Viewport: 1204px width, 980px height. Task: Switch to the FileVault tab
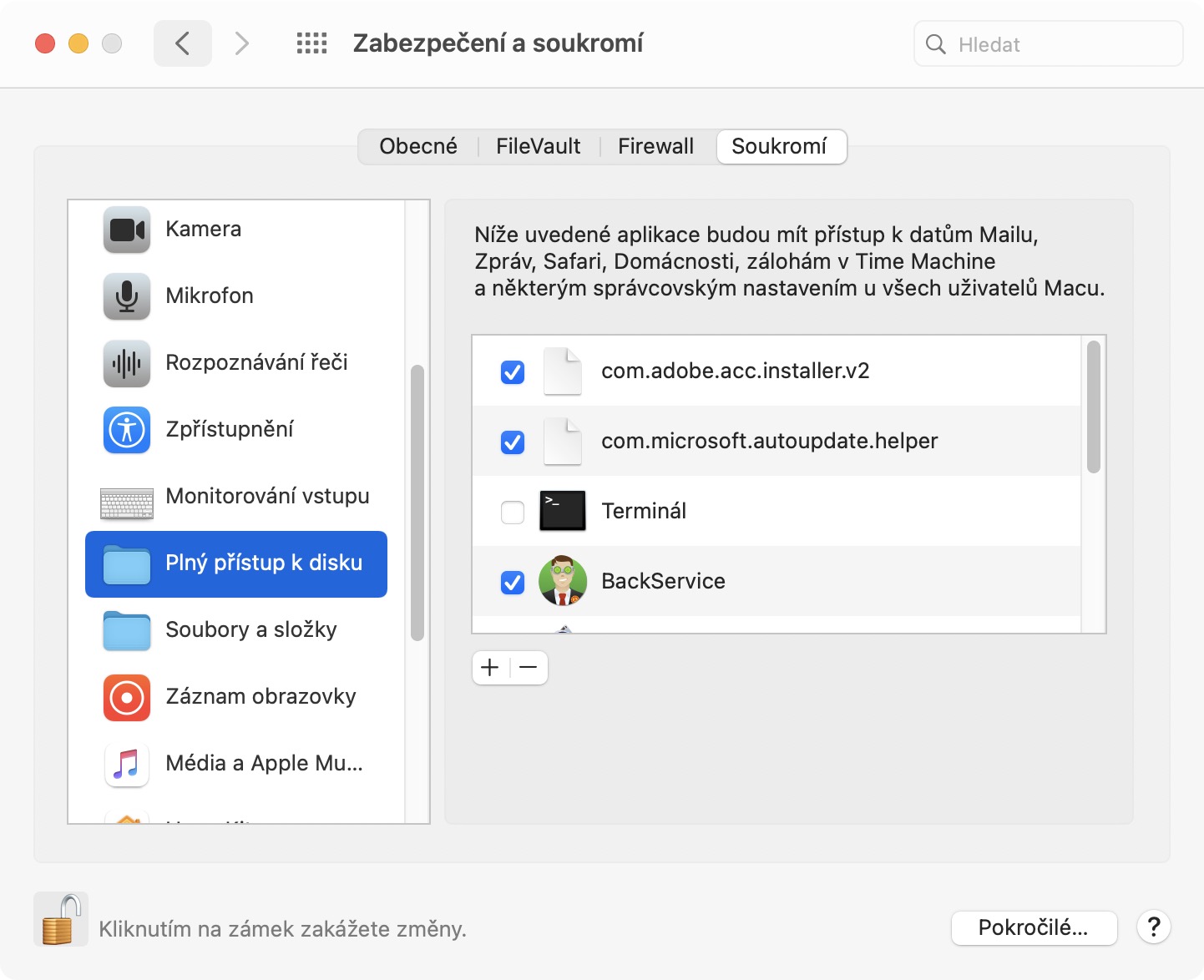538,147
